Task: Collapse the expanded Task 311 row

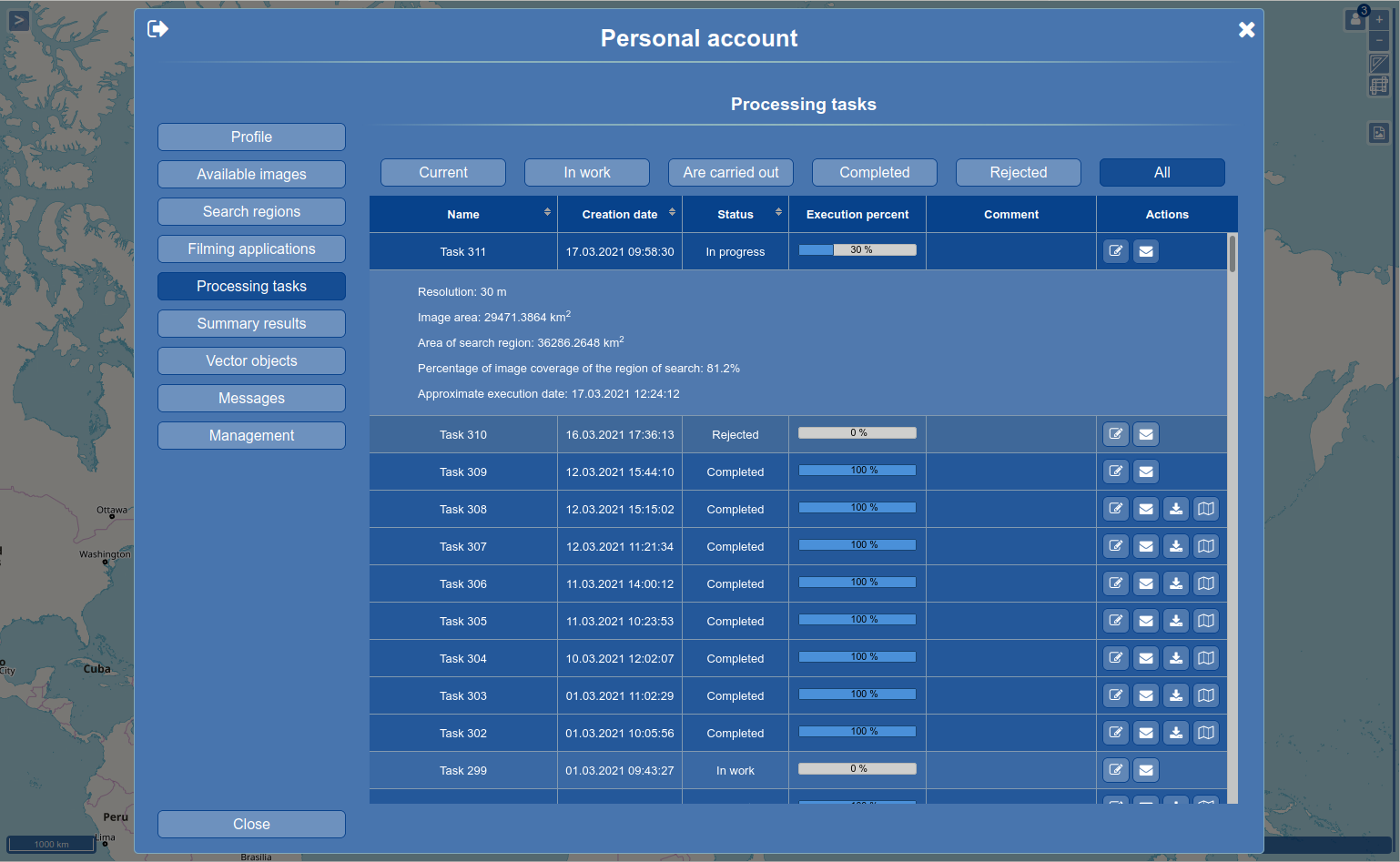Action: tap(463, 252)
